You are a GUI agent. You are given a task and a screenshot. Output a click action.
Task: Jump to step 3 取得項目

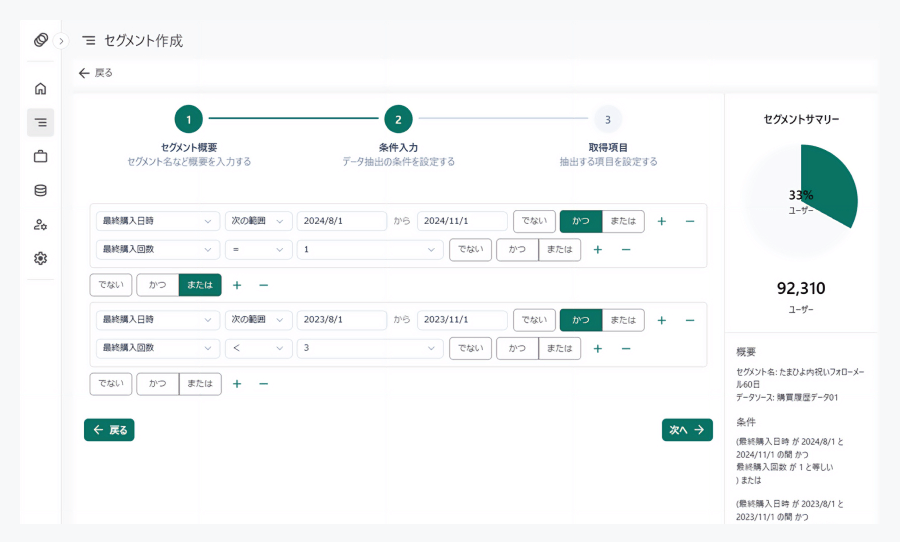607,120
